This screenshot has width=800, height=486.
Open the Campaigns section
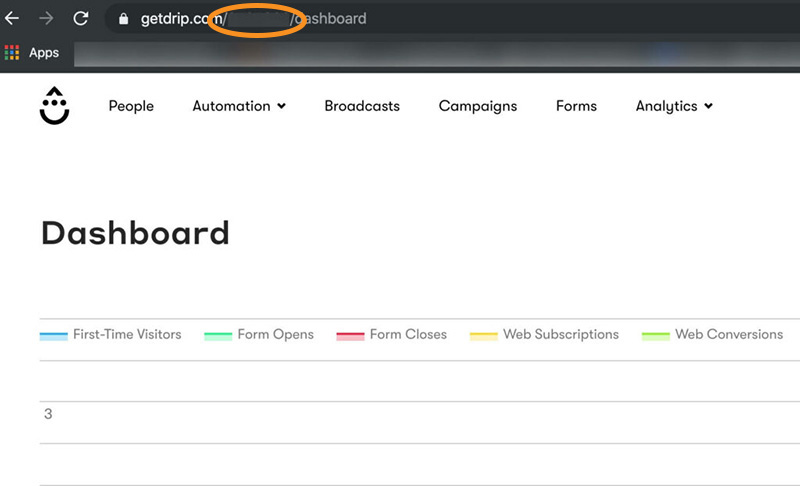point(478,106)
